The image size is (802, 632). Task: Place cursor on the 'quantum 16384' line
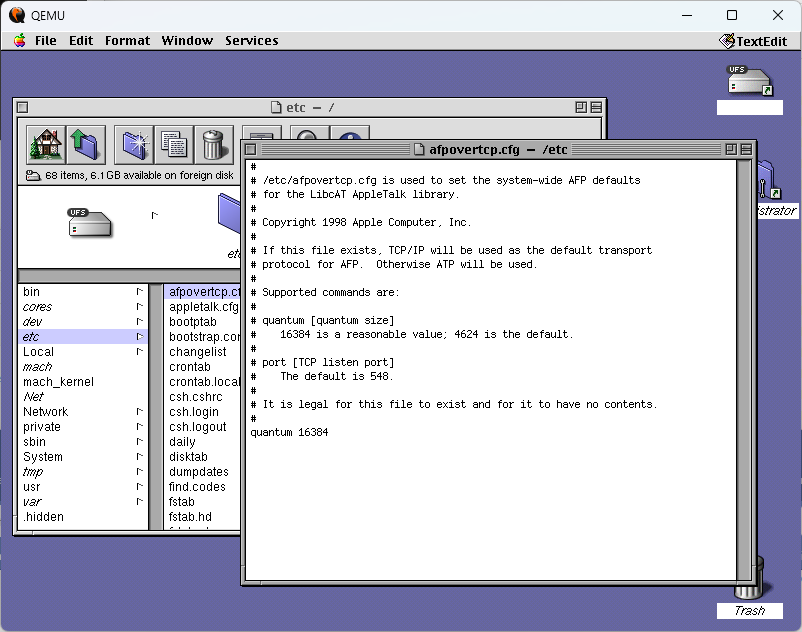pos(289,432)
